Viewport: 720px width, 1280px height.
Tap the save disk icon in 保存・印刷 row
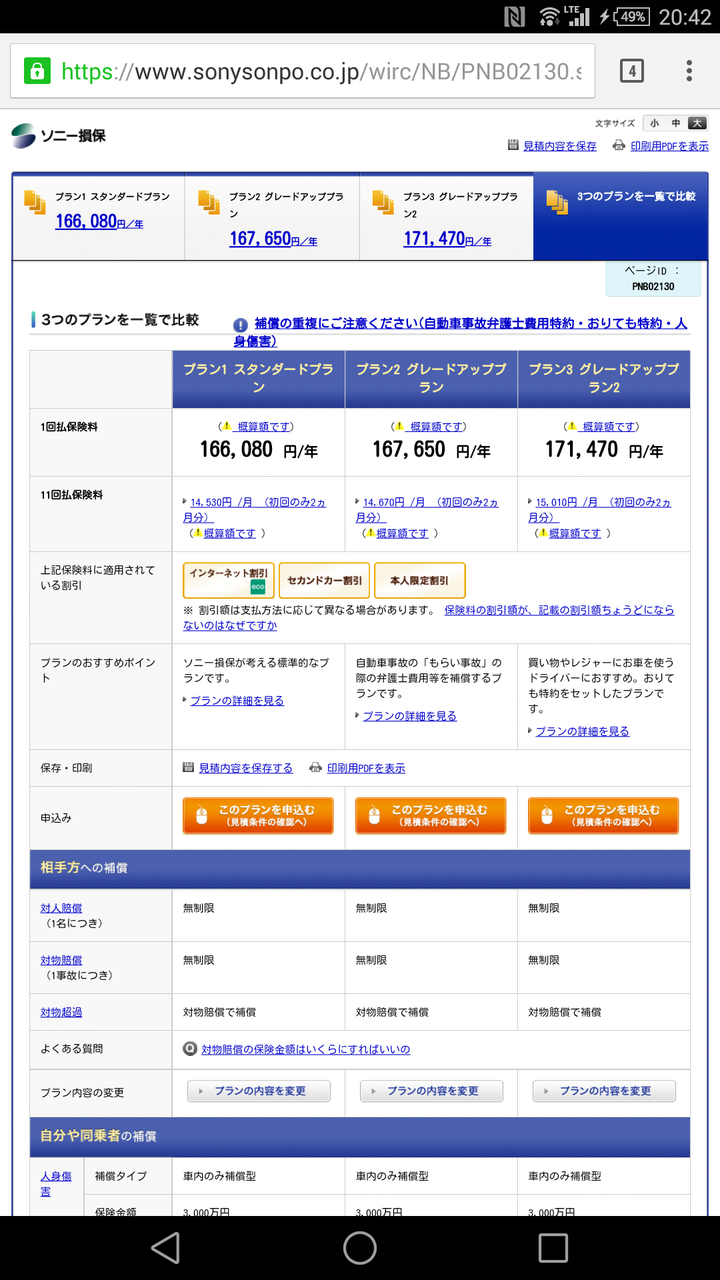click(x=188, y=768)
